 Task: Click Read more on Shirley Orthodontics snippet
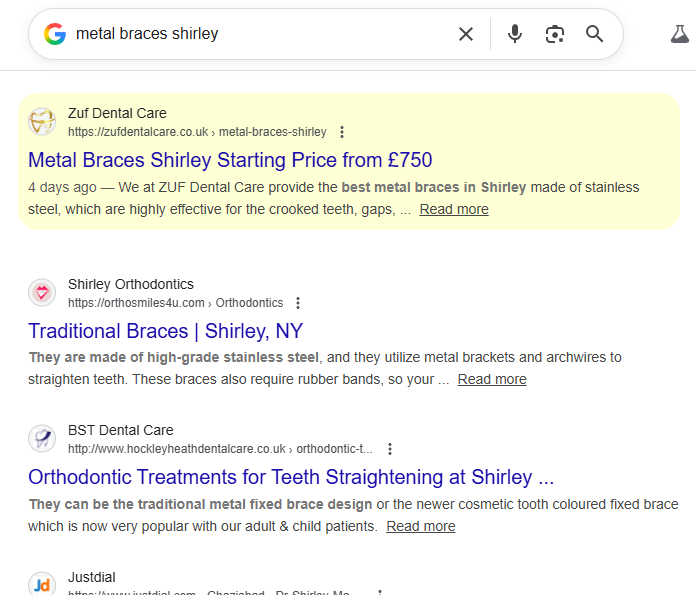492,379
